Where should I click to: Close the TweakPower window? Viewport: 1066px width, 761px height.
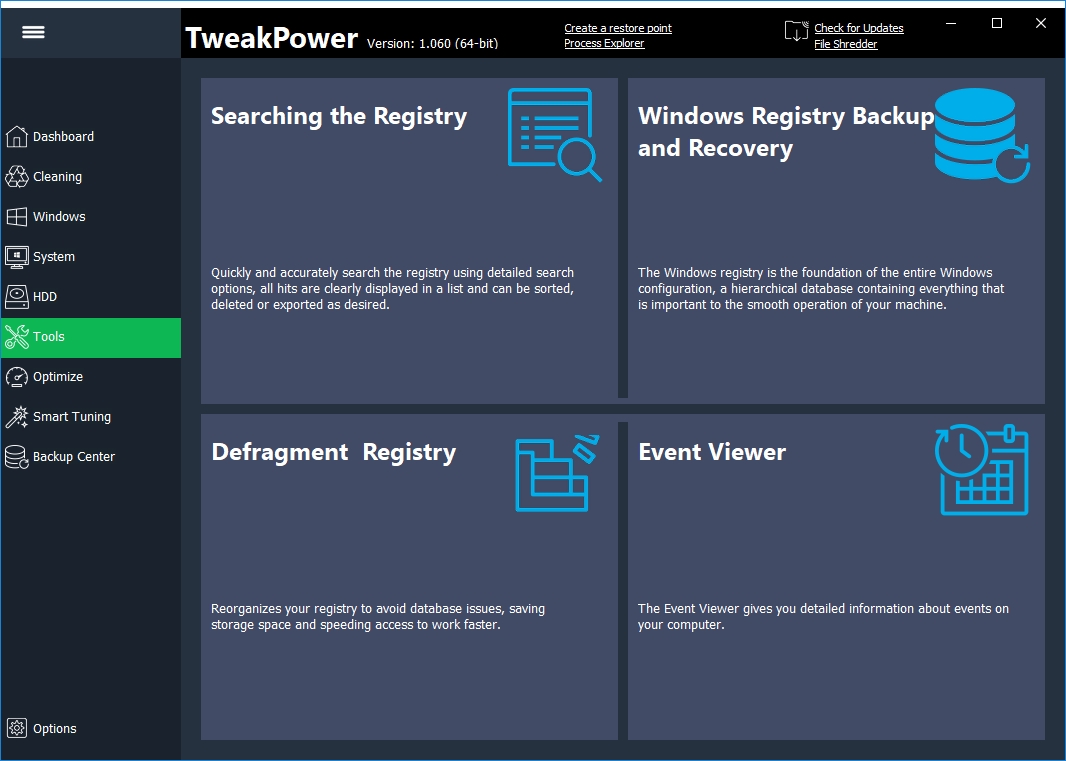(1040, 23)
